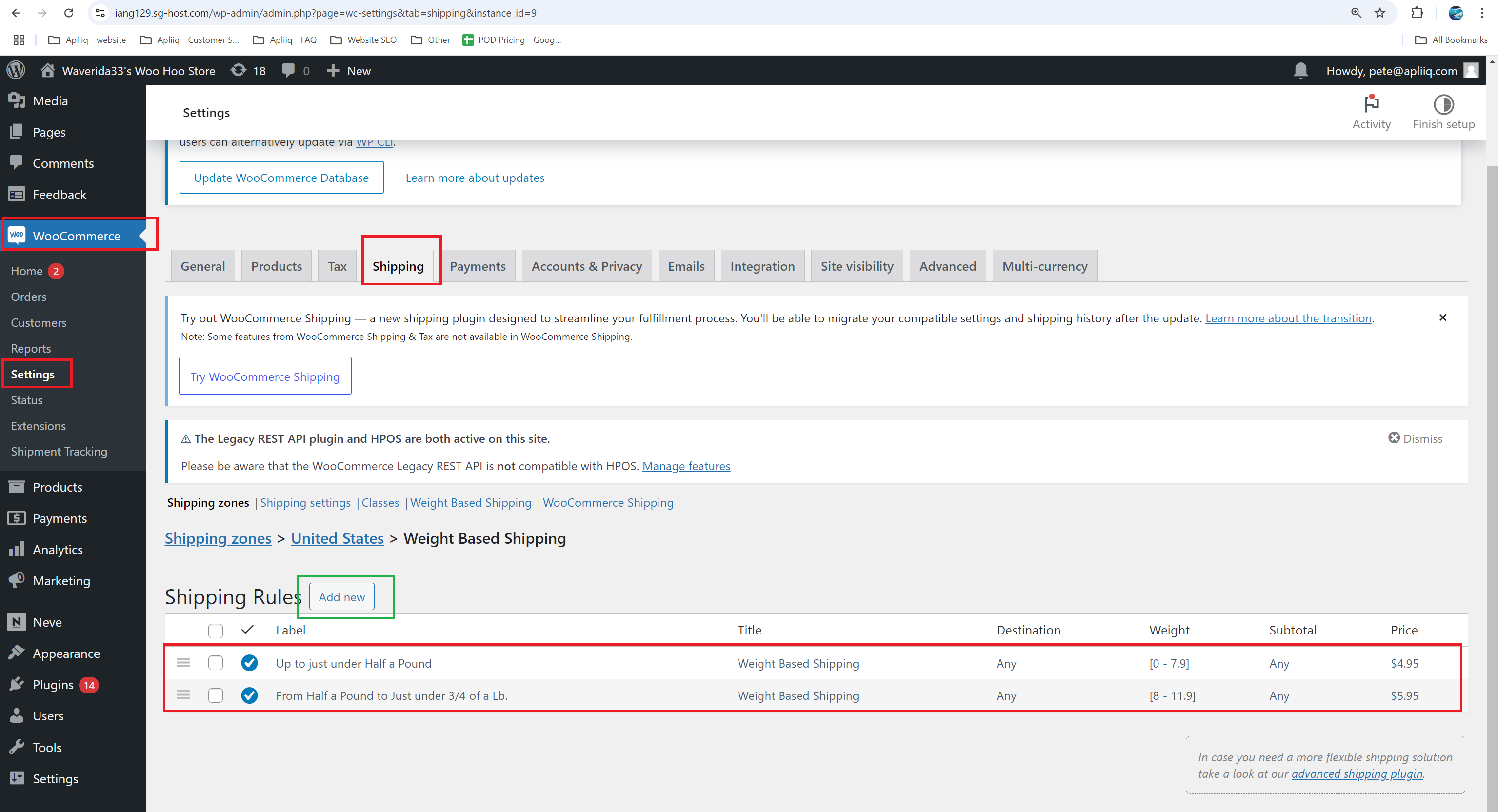Open the notifications bell icon
Screen dimensions: 1498x812
(x=1300, y=70)
